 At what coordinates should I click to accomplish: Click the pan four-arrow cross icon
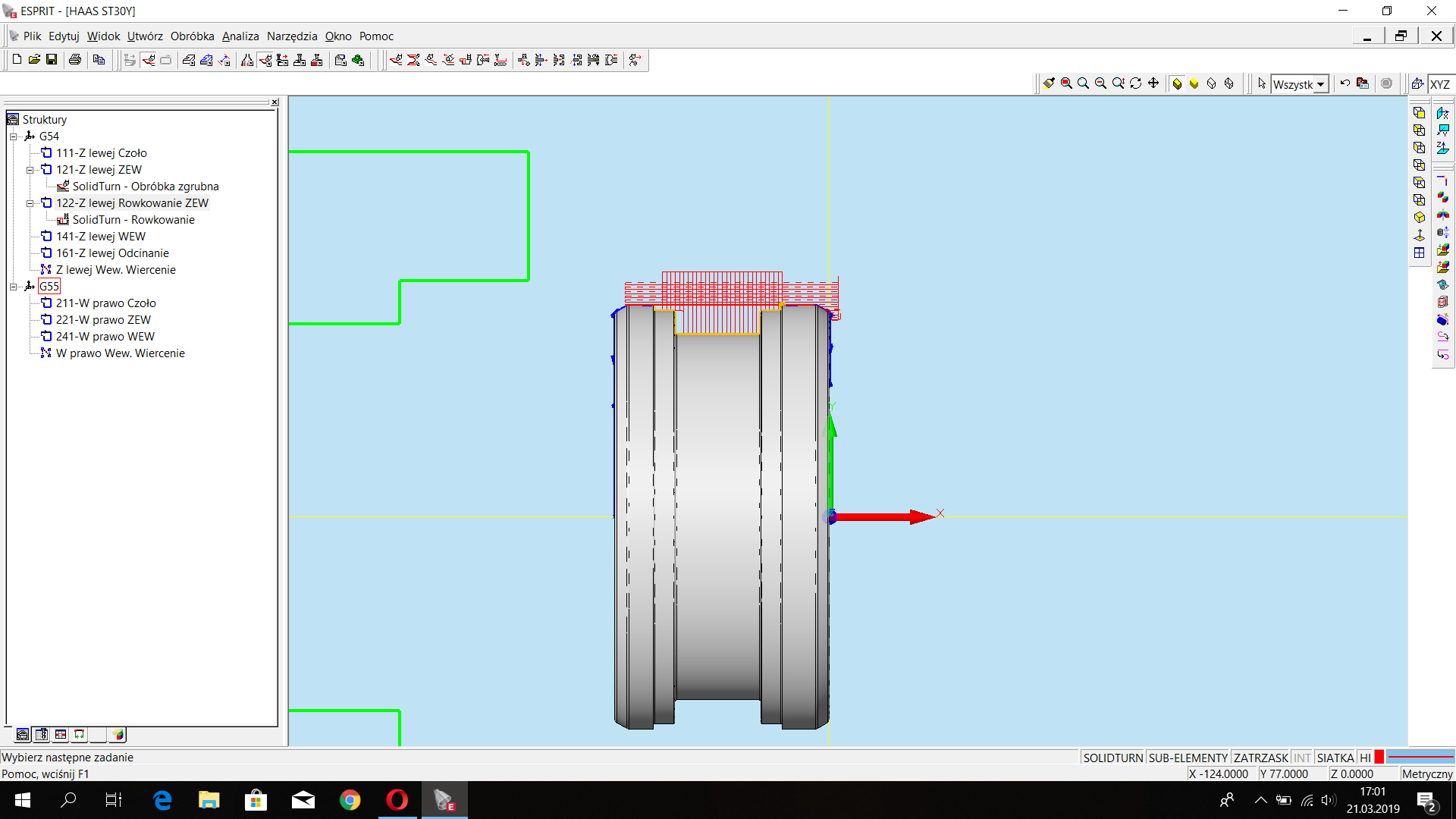[1153, 83]
